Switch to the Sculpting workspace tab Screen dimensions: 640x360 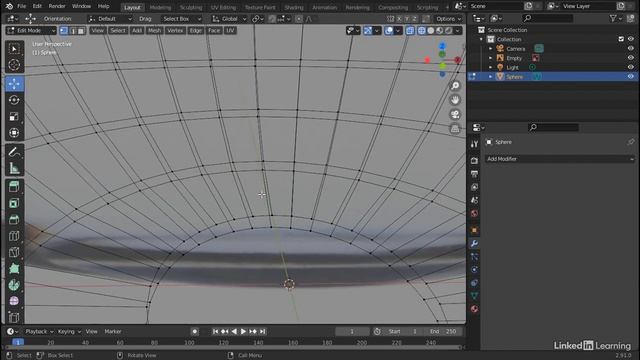pyautogui.click(x=191, y=7)
